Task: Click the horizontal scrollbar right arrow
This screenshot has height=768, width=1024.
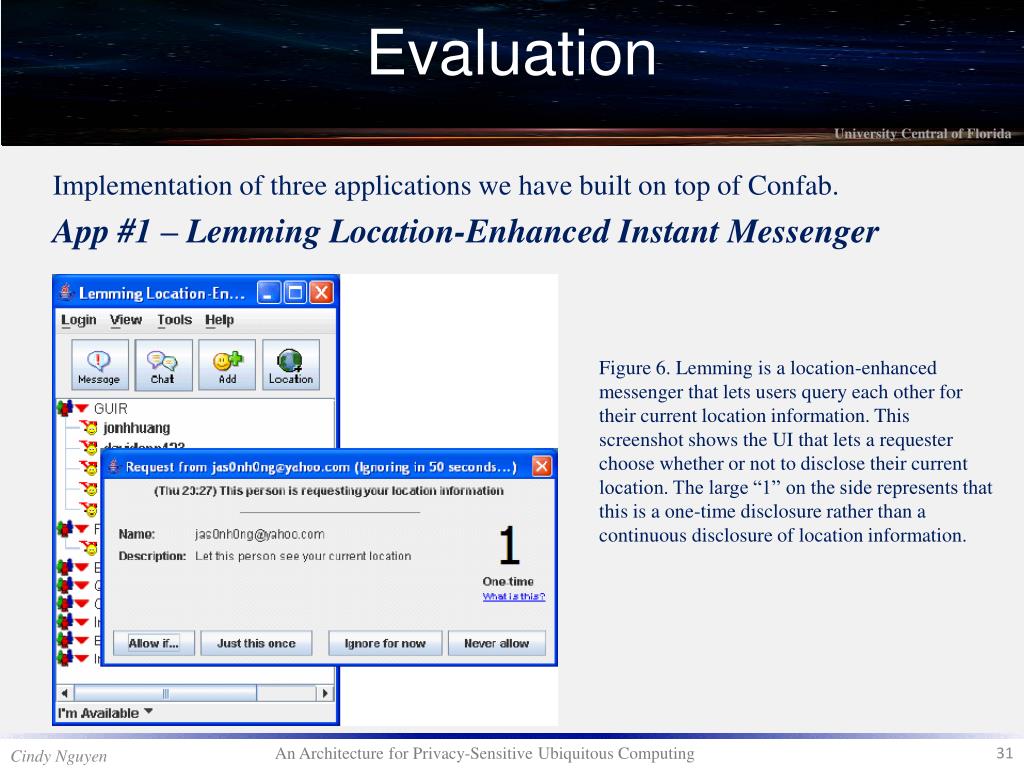Action: point(325,693)
